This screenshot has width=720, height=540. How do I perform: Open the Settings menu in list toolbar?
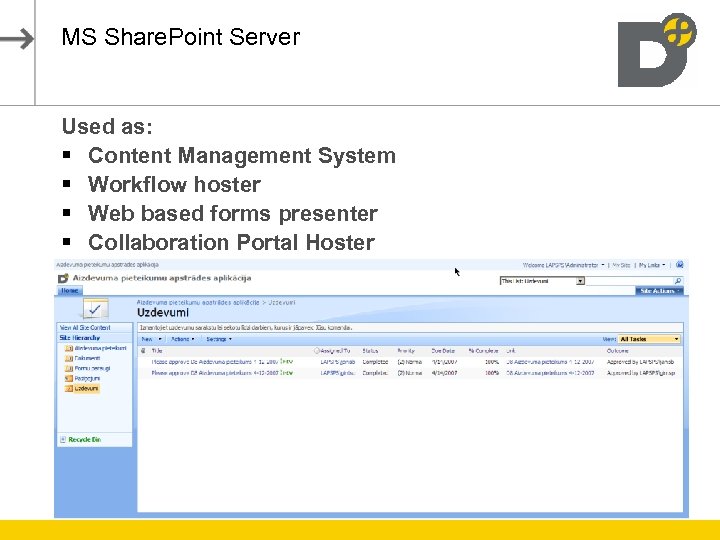coord(219,339)
